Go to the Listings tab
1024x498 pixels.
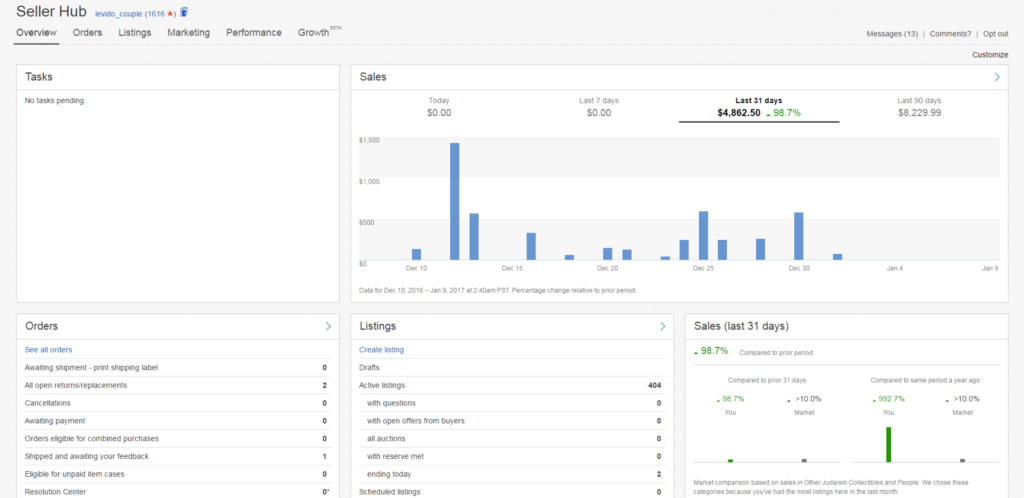135,33
